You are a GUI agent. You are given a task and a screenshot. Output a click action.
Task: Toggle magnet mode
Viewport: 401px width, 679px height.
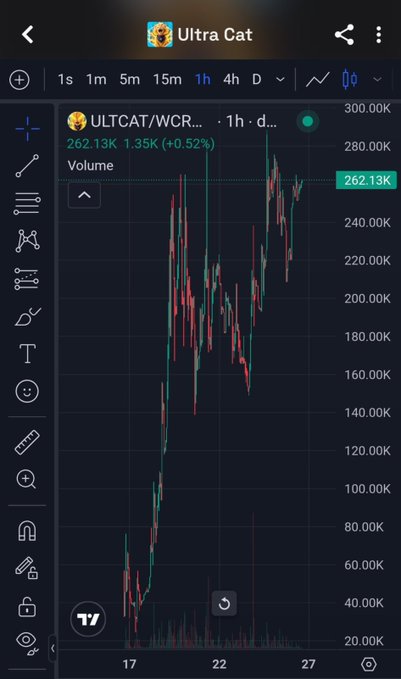tap(27, 530)
